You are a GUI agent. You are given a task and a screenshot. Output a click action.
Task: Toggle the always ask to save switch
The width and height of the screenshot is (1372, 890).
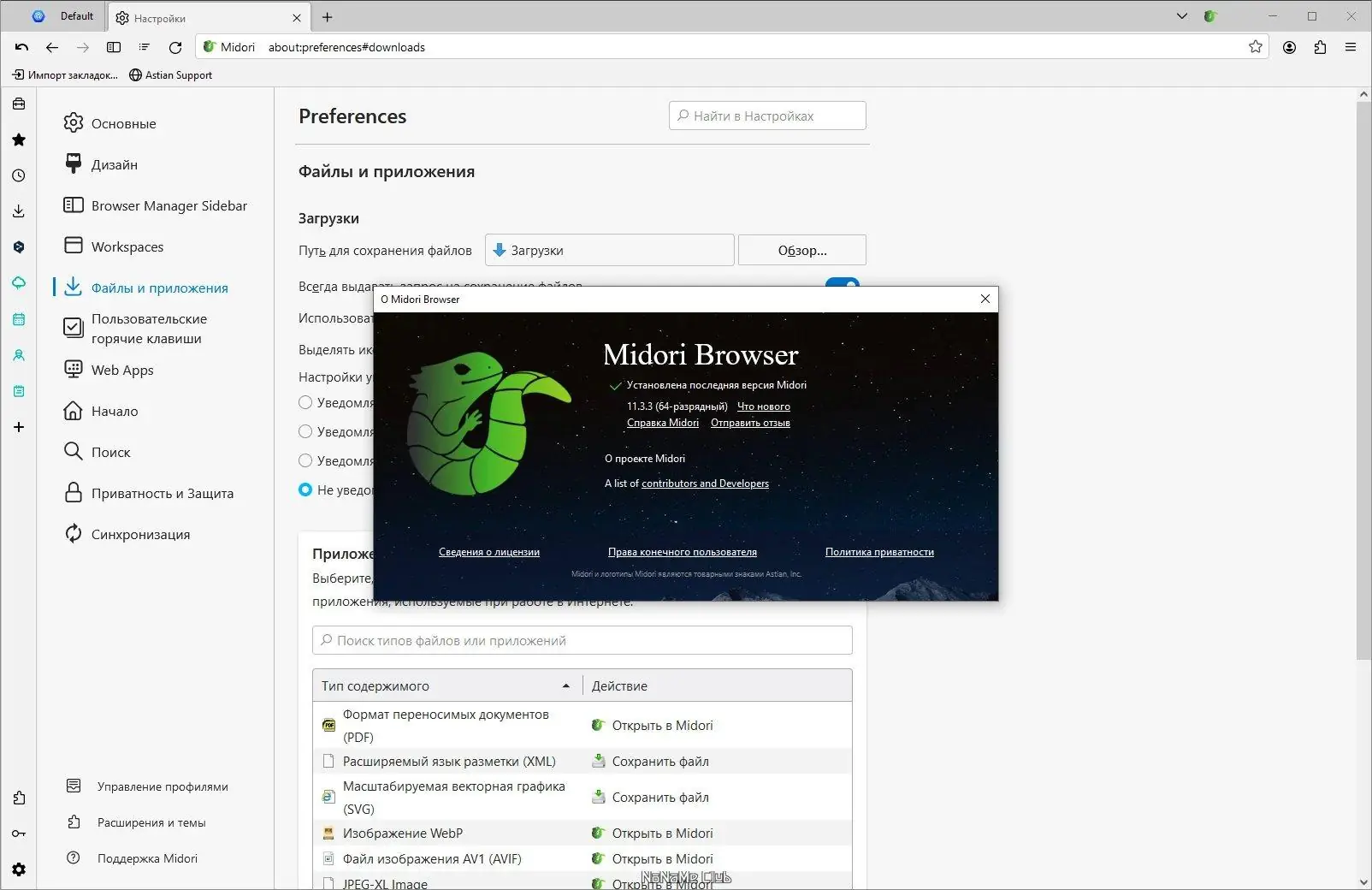tap(843, 282)
